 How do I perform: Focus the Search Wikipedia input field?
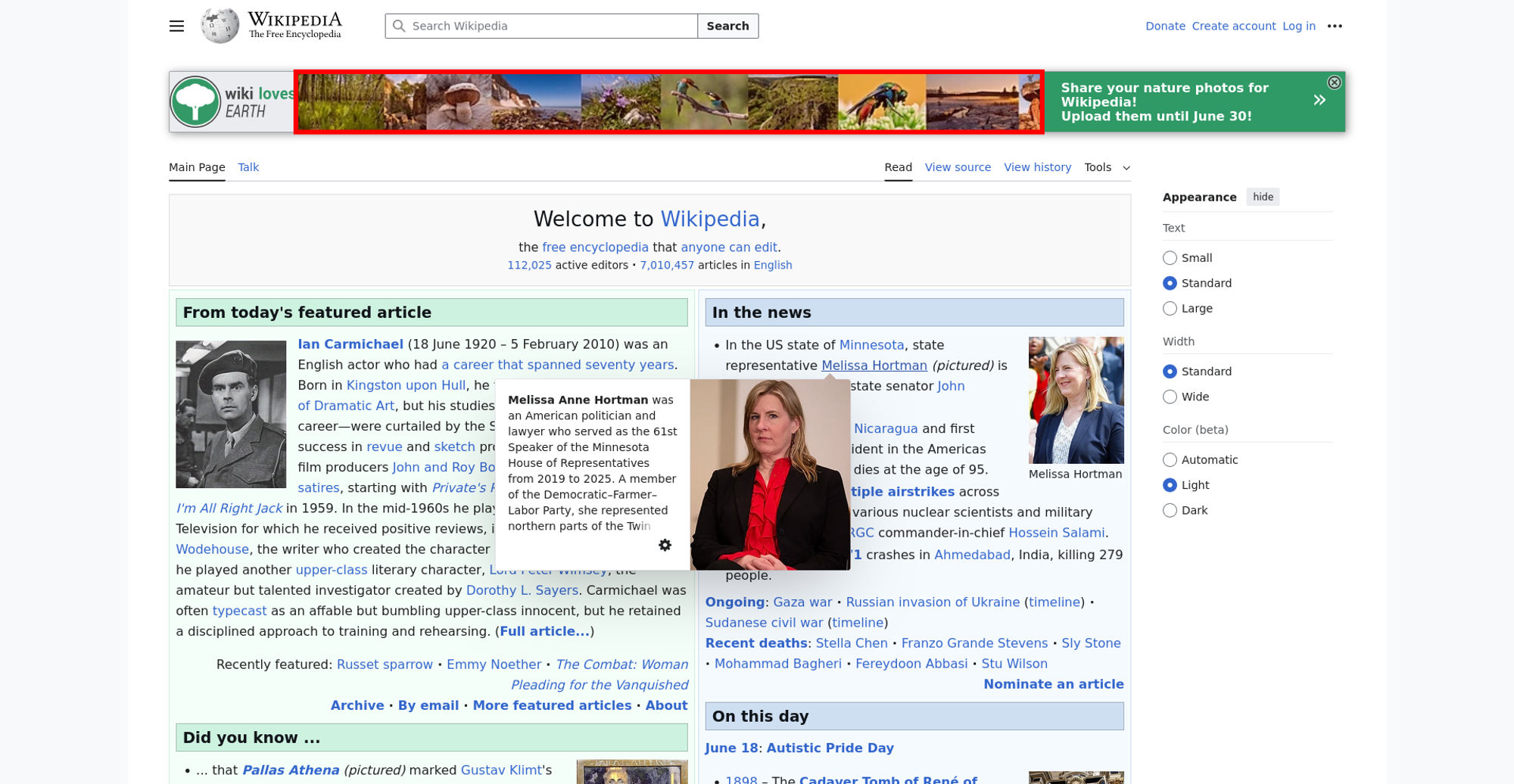pos(541,26)
